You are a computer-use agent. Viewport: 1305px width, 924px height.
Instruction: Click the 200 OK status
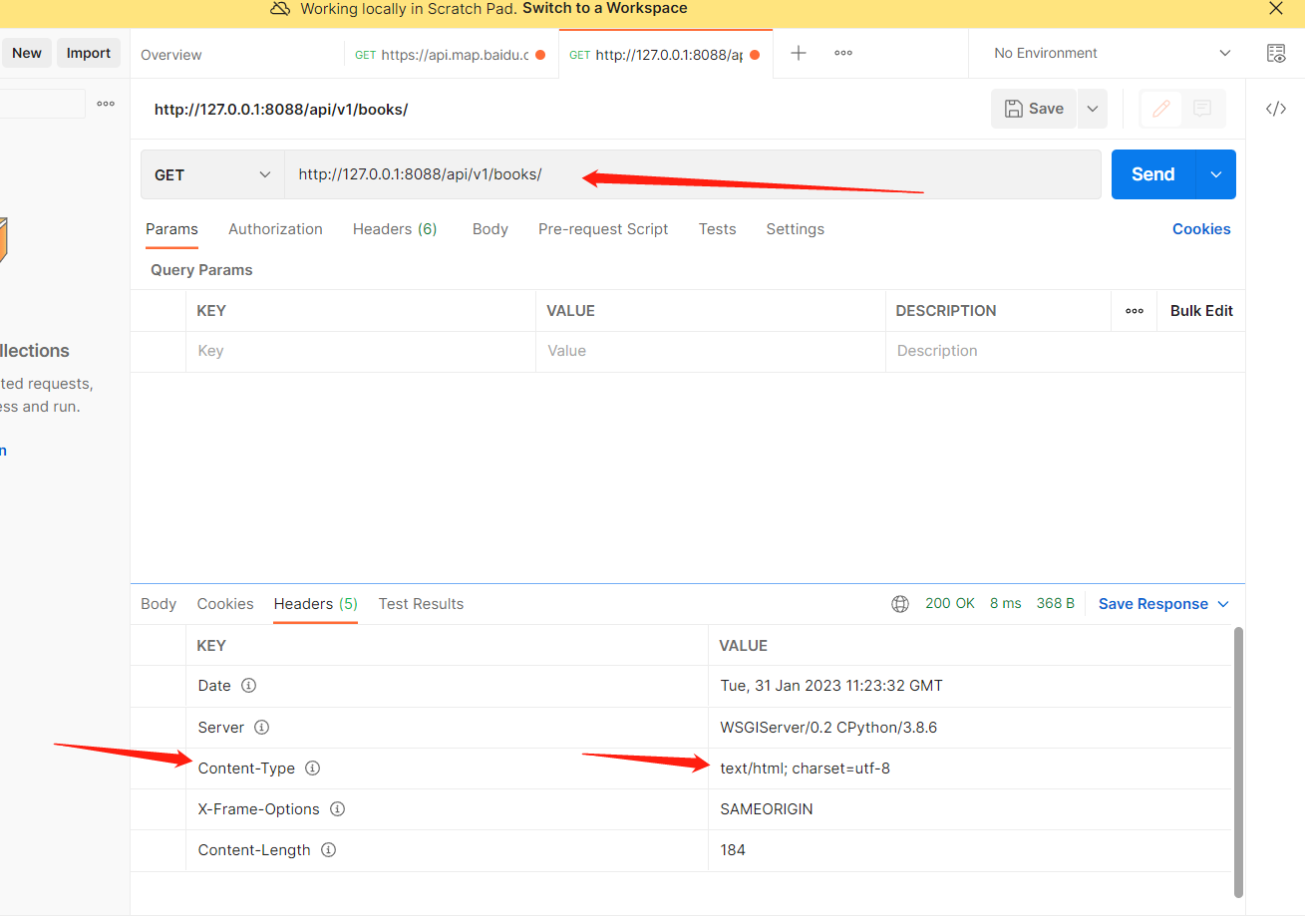[x=950, y=603]
